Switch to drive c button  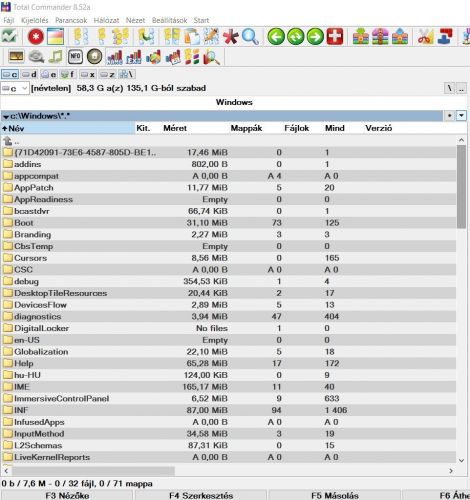pyautogui.click(x=10, y=74)
